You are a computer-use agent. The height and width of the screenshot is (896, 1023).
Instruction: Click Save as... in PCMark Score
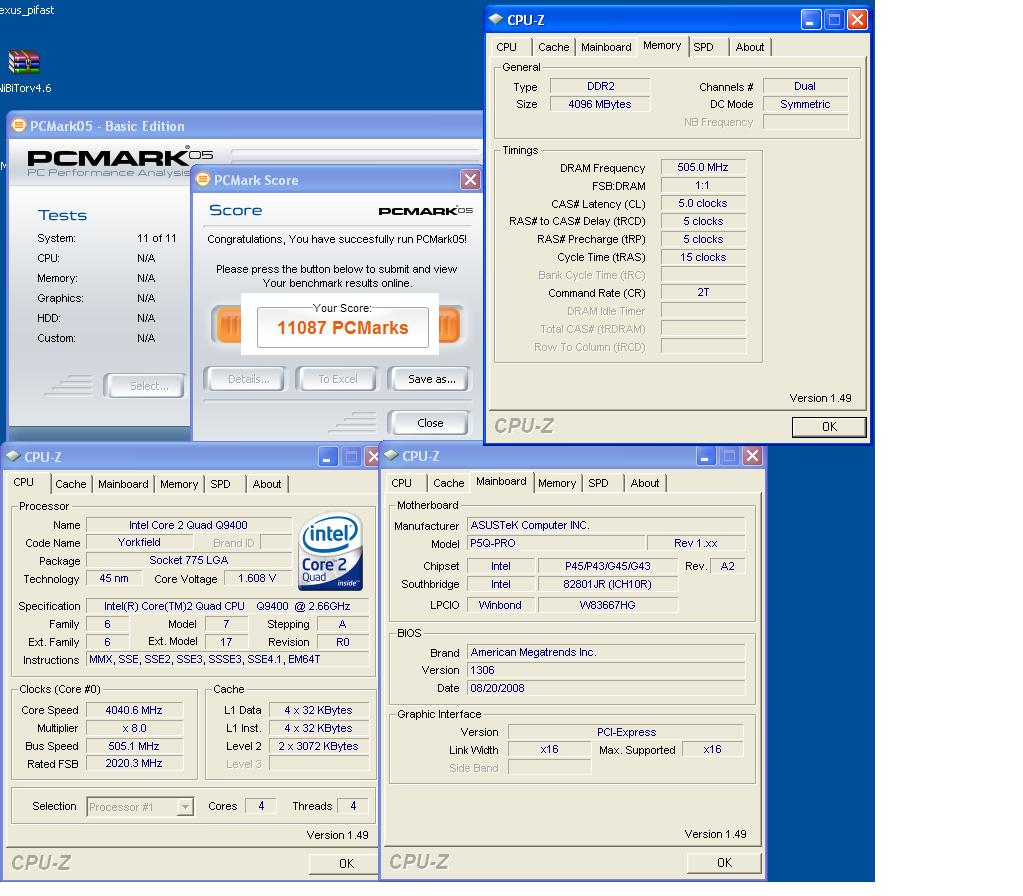[431, 378]
